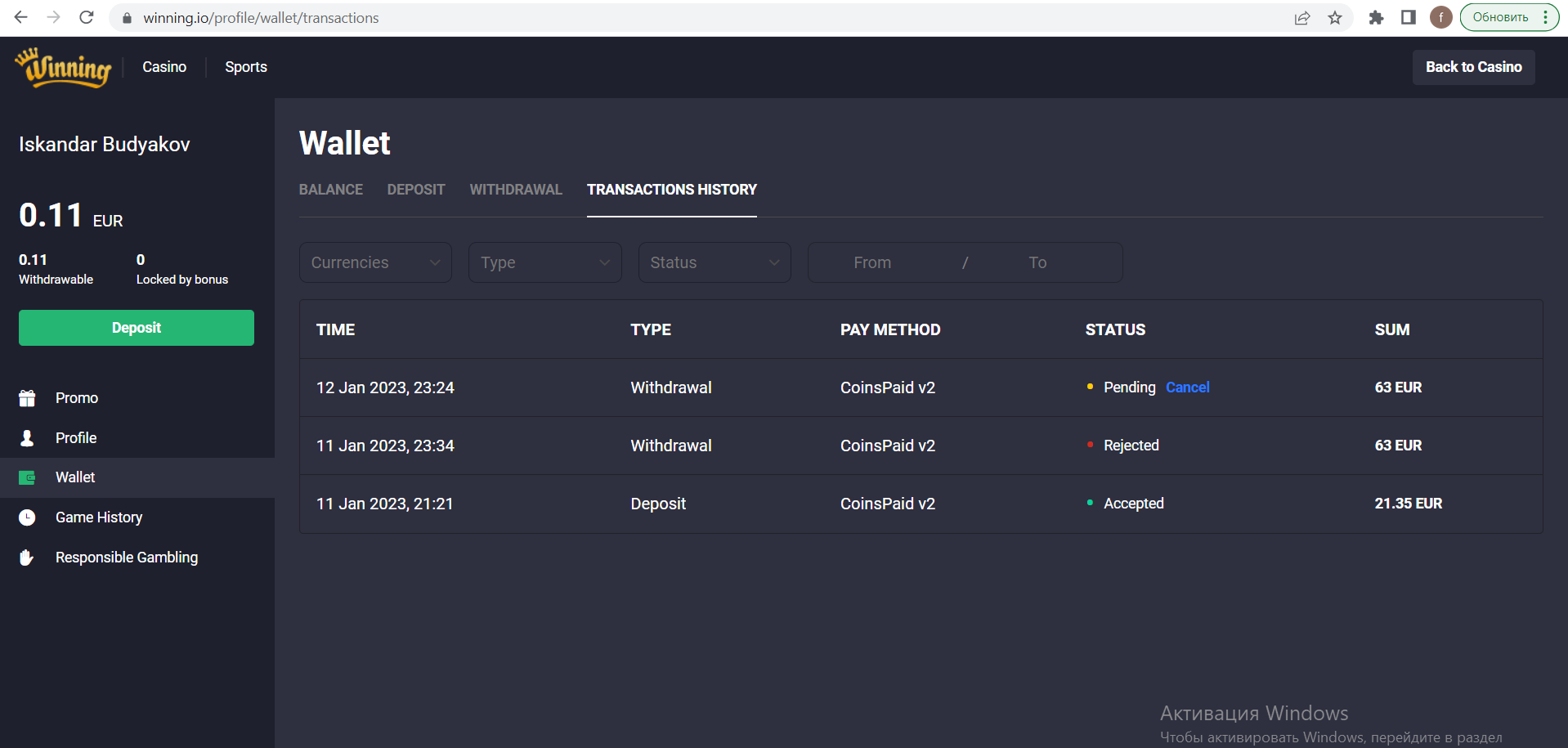Click the To date field
1568x748 pixels.
(1037, 262)
